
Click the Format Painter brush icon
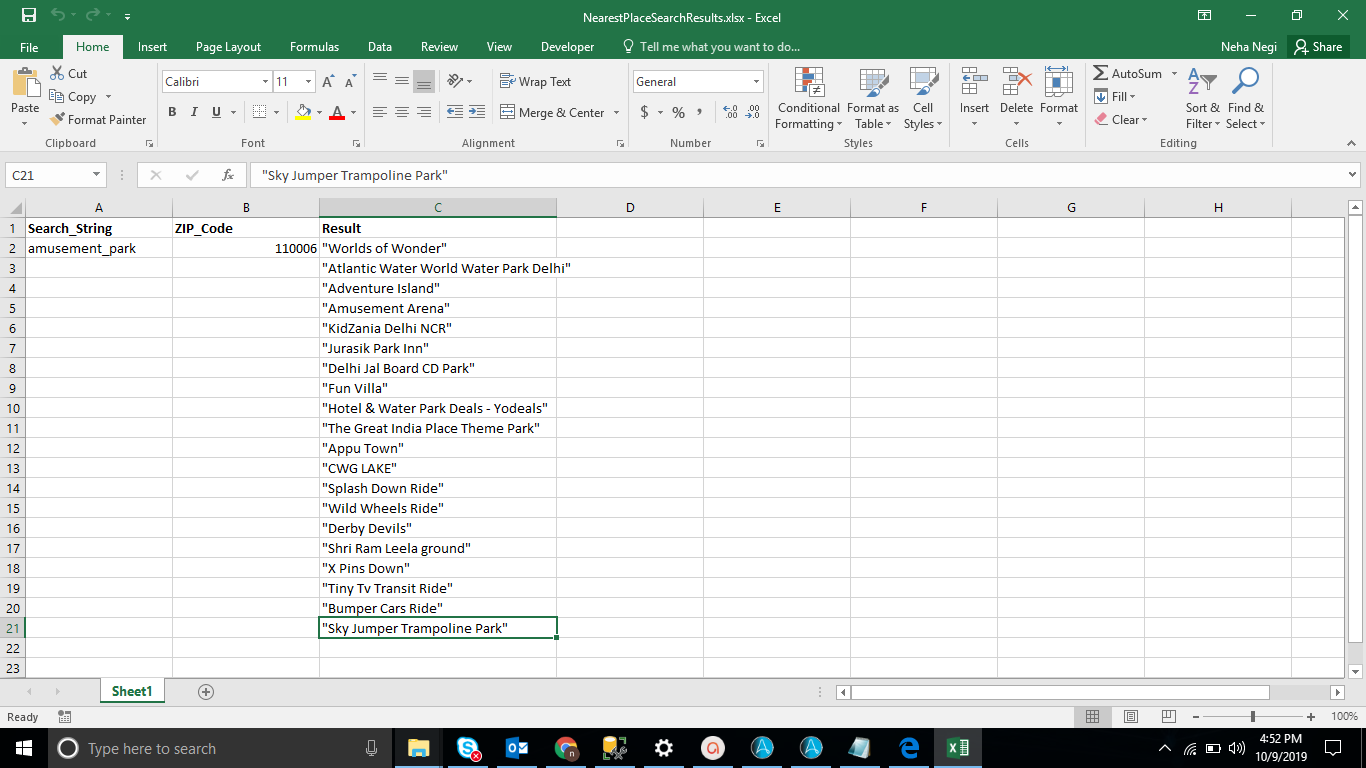58,120
